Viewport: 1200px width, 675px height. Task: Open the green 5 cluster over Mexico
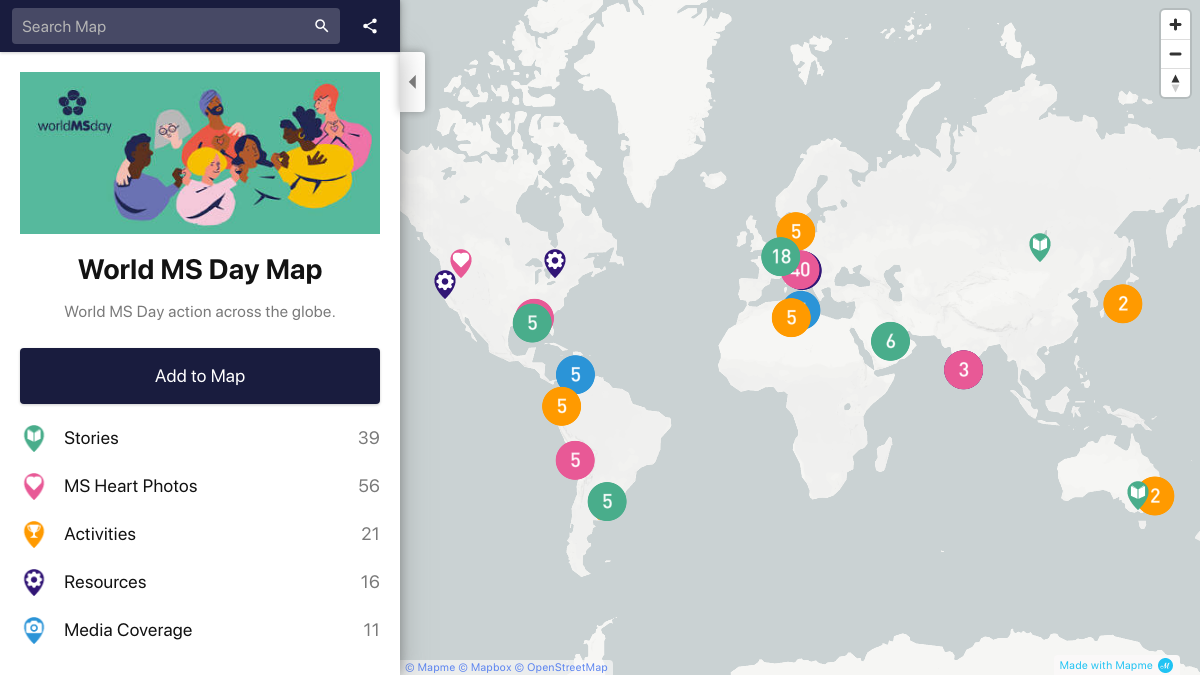tap(532, 323)
